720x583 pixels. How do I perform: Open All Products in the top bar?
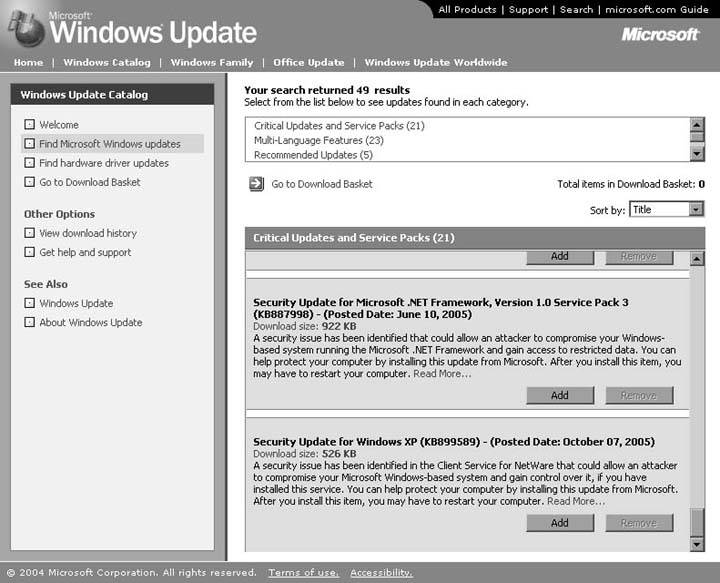(467, 10)
